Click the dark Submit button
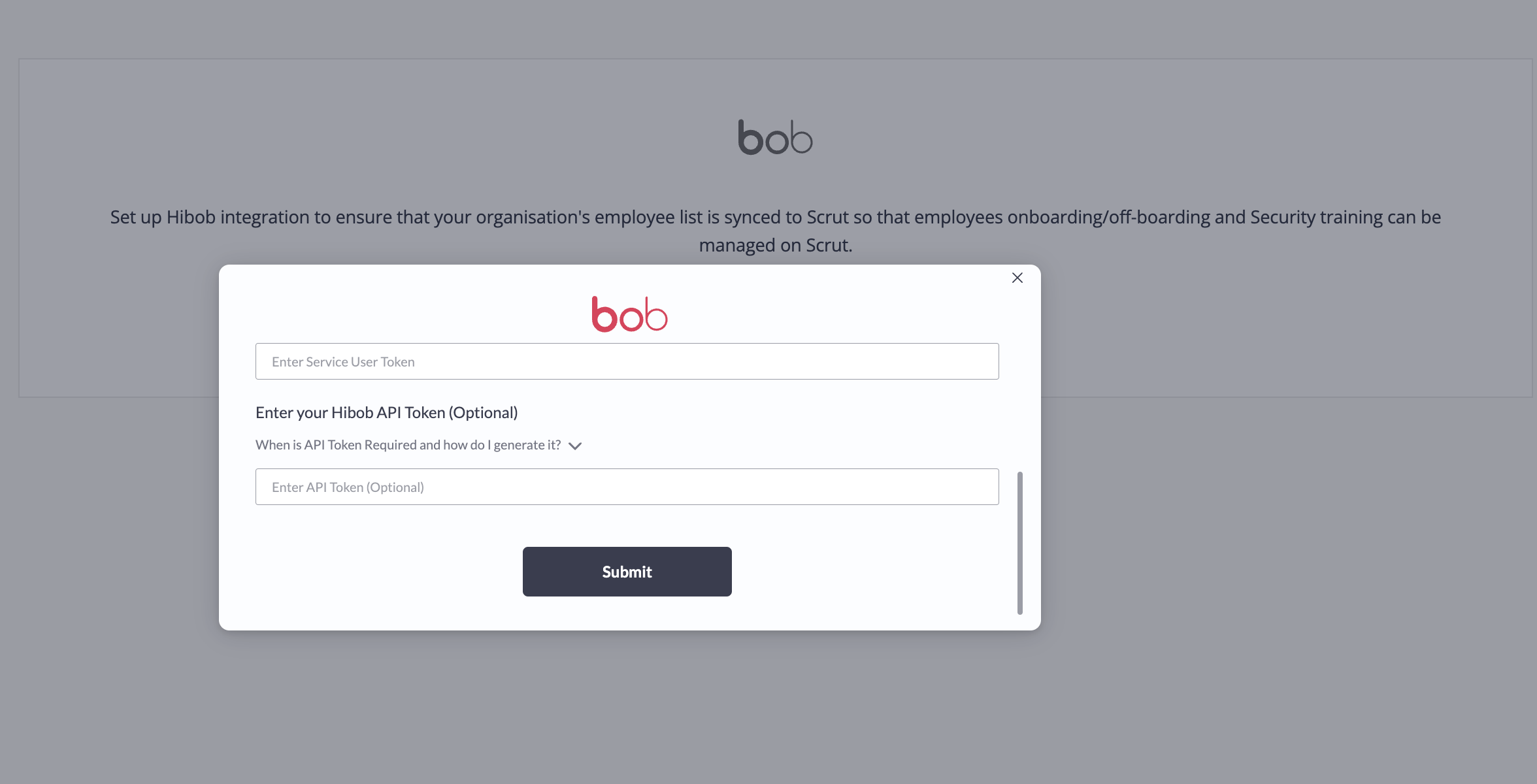Screen dimensions: 1537x784 coord(627,572)
